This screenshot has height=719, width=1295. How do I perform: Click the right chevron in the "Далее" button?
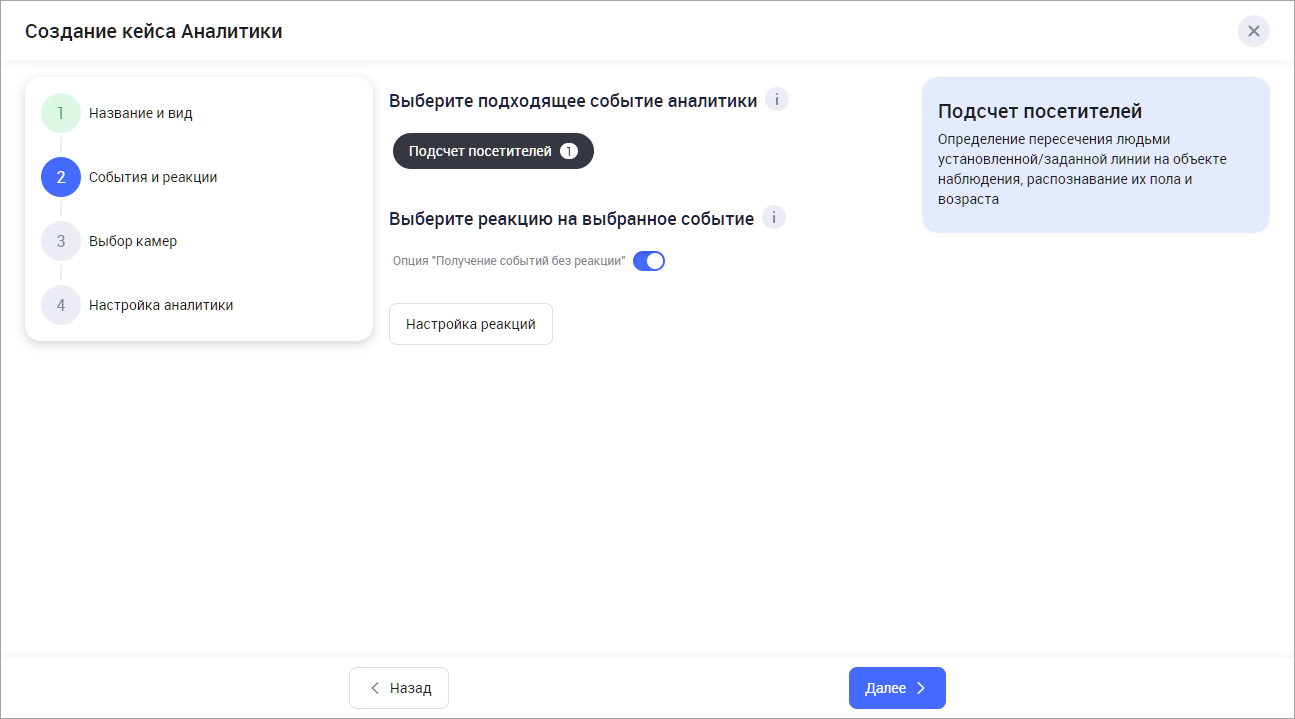(x=921, y=688)
